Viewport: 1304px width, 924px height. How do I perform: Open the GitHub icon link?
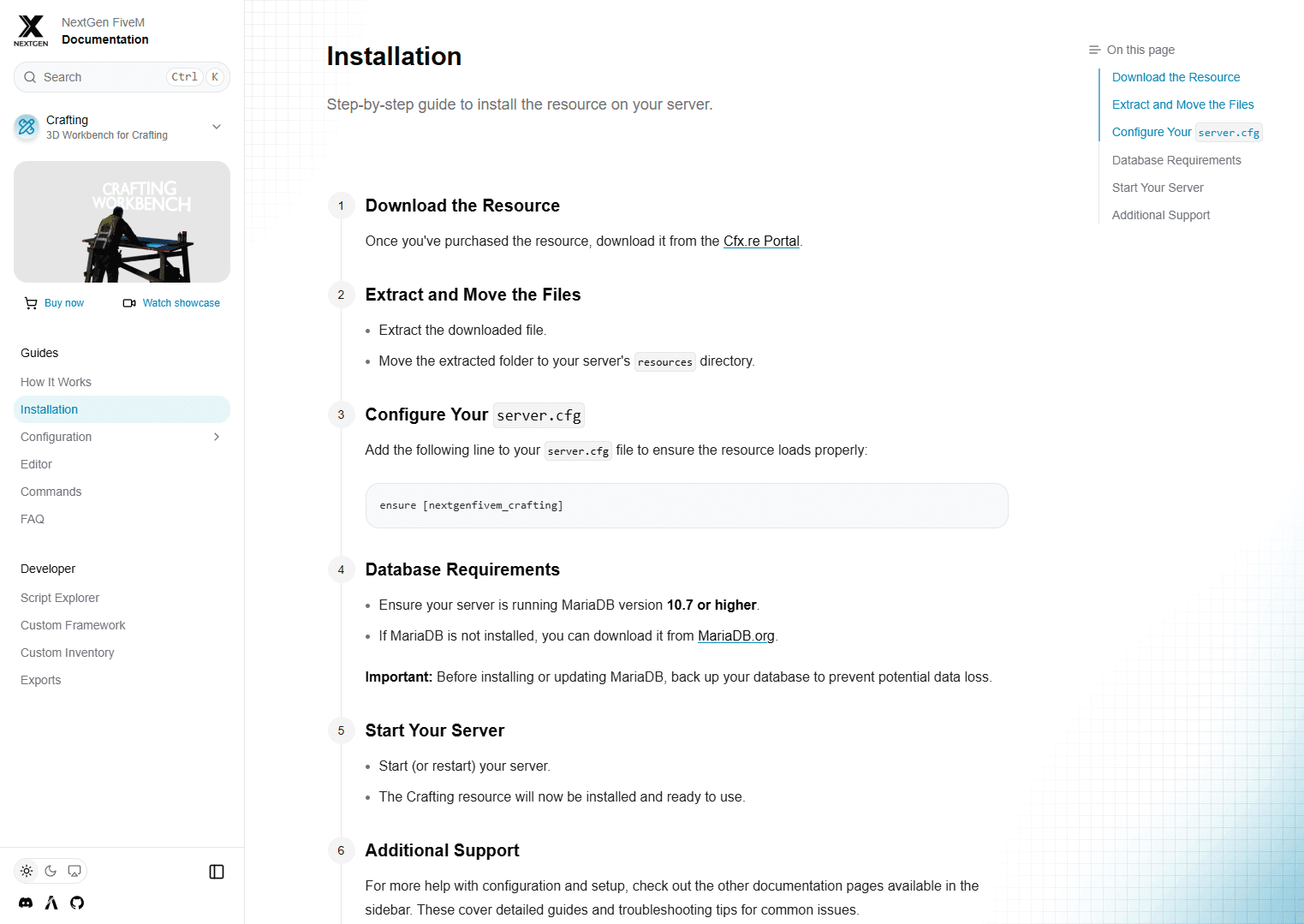77,903
